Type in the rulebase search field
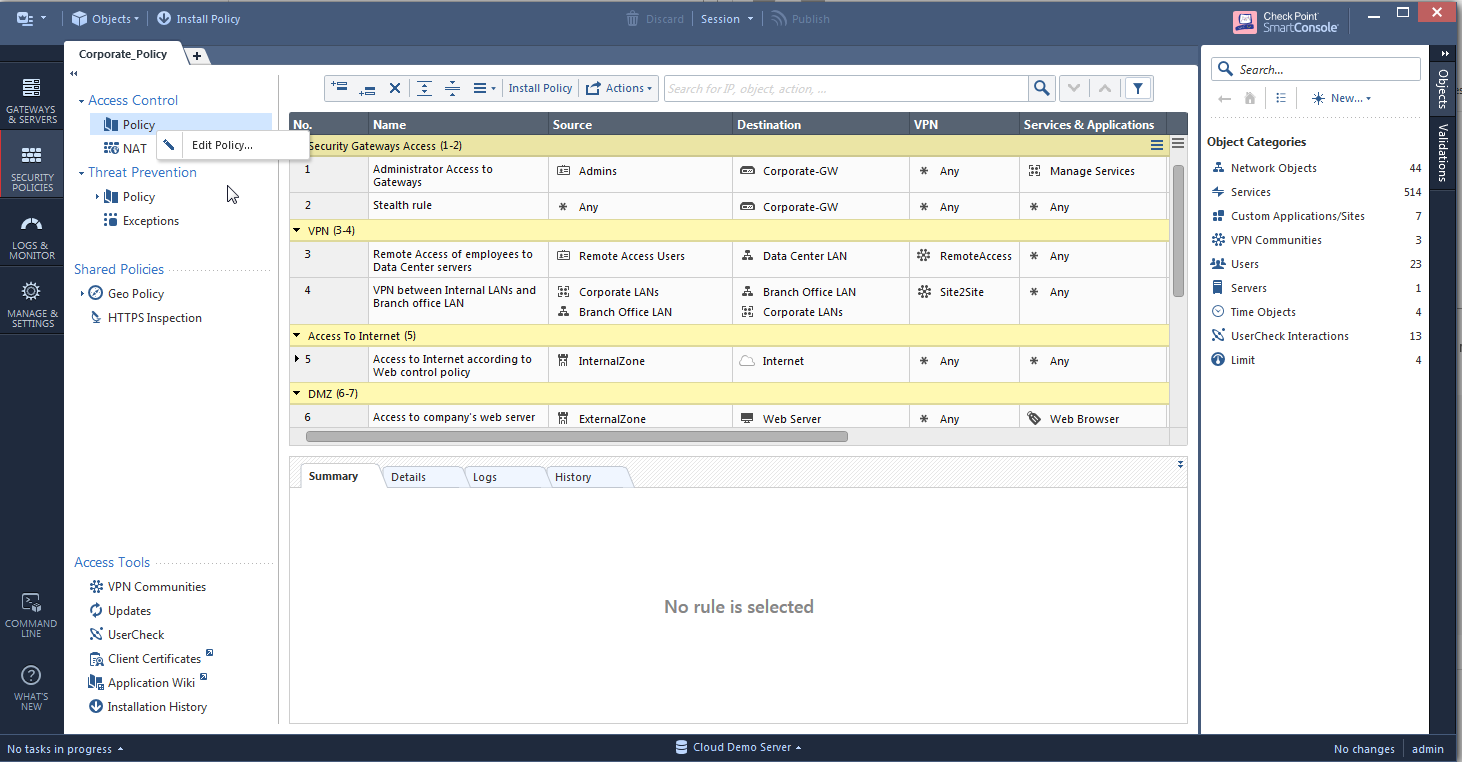Image resolution: width=1462 pixels, height=762 pixels. pos(845,88)
